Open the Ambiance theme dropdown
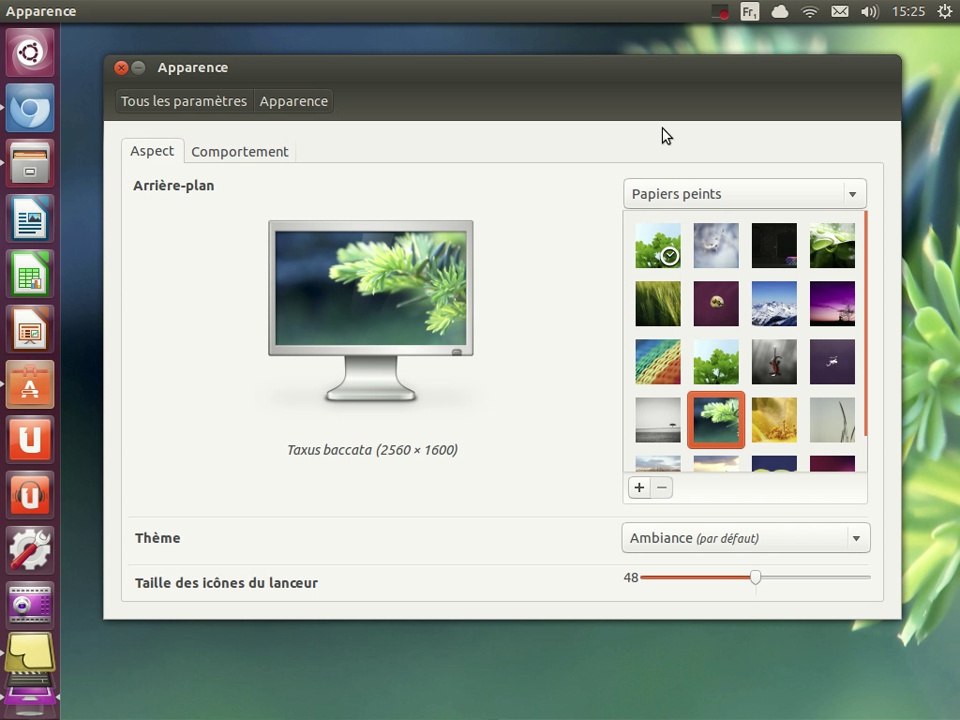 [x=746, y=538]
